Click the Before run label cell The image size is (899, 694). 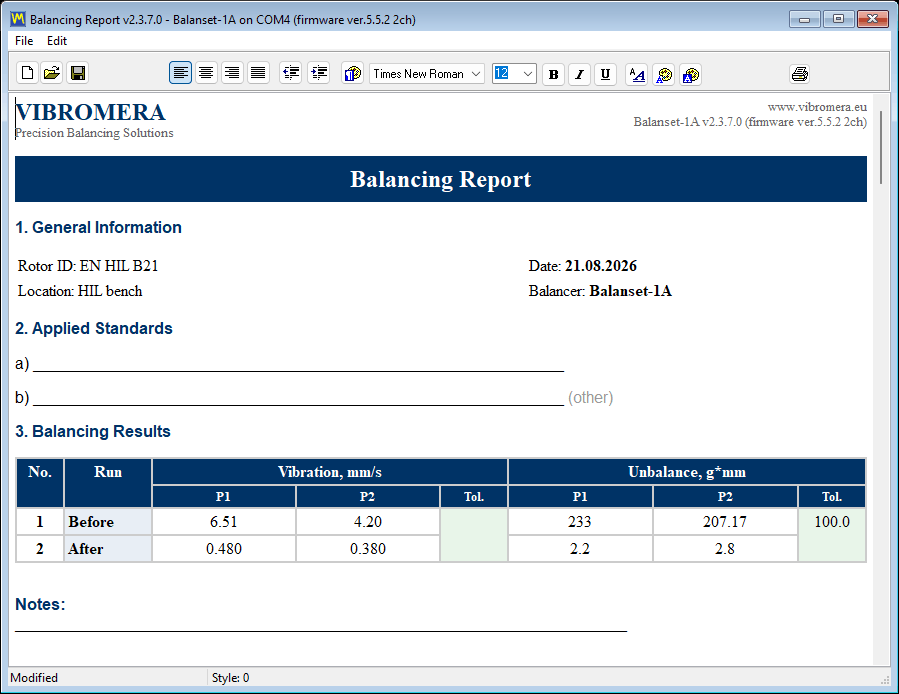[x=108, y=521]
